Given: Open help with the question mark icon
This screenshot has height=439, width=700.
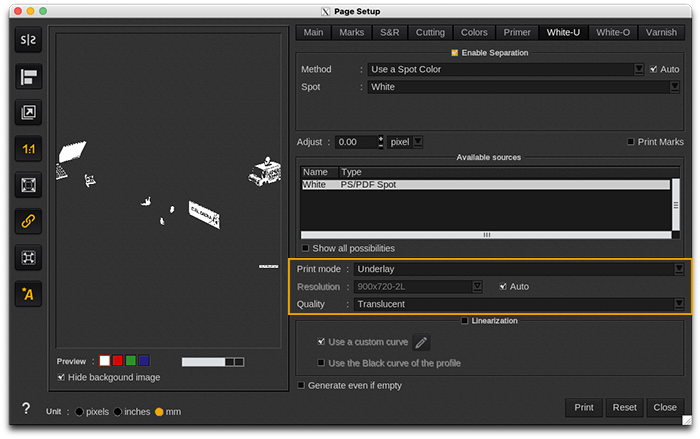Looking at the screenshot, I should [26, 409].
